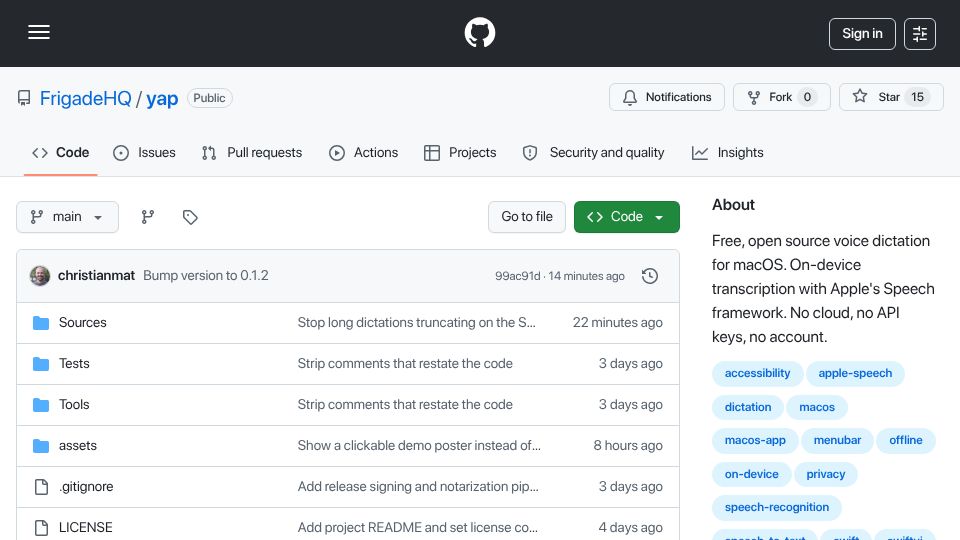Viewport: 960px width, 540px height.
Task: Click the LICENSE file icon
Action: coord(41,528)
